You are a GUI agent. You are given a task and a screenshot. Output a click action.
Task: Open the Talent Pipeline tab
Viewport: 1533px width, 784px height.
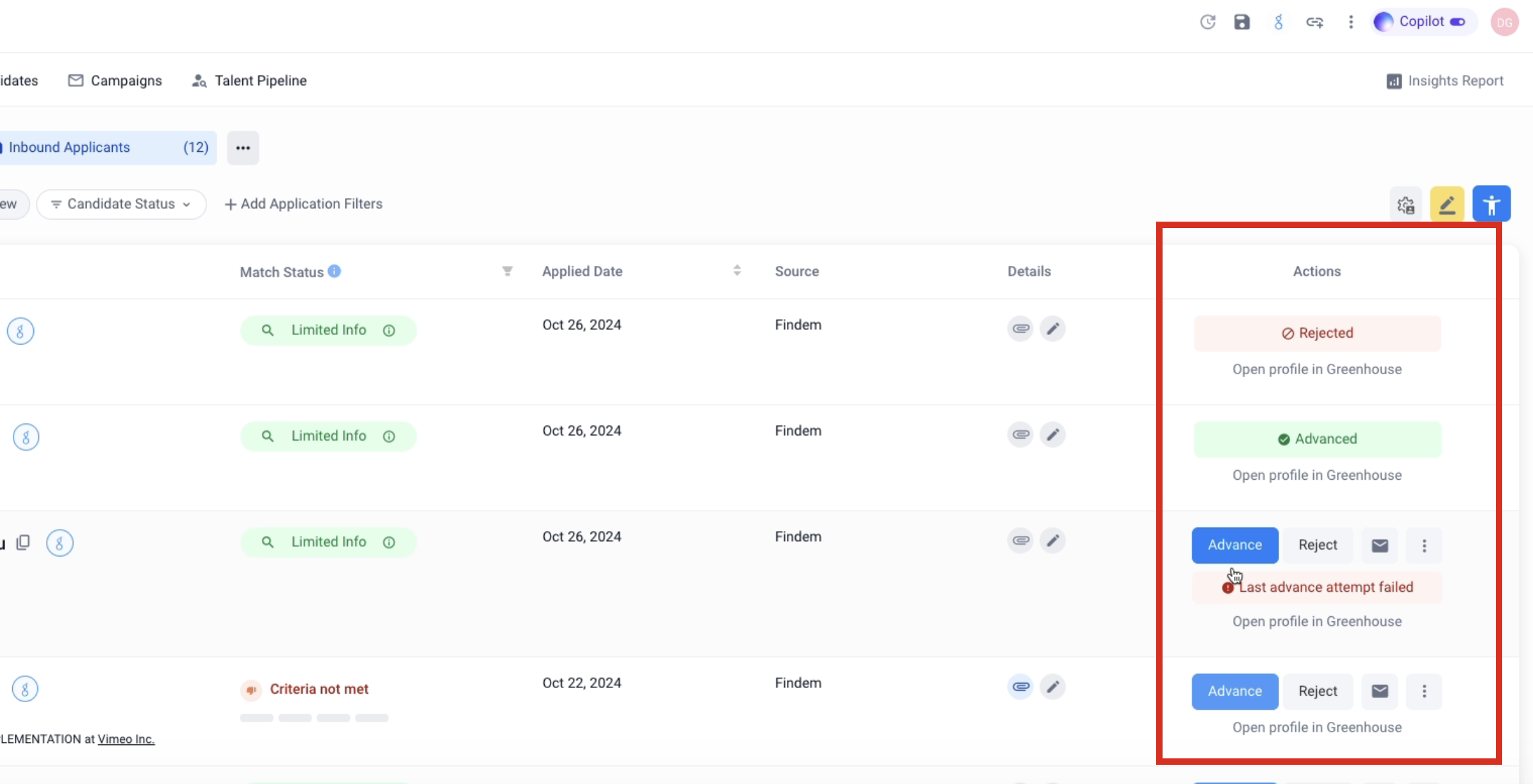pyautogui.click(x=249, y=81)
